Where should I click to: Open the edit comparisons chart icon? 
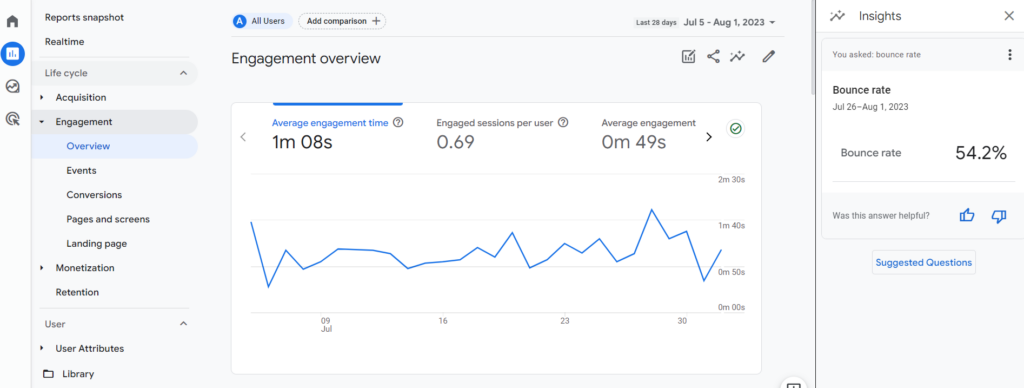(x=688, y=57)
